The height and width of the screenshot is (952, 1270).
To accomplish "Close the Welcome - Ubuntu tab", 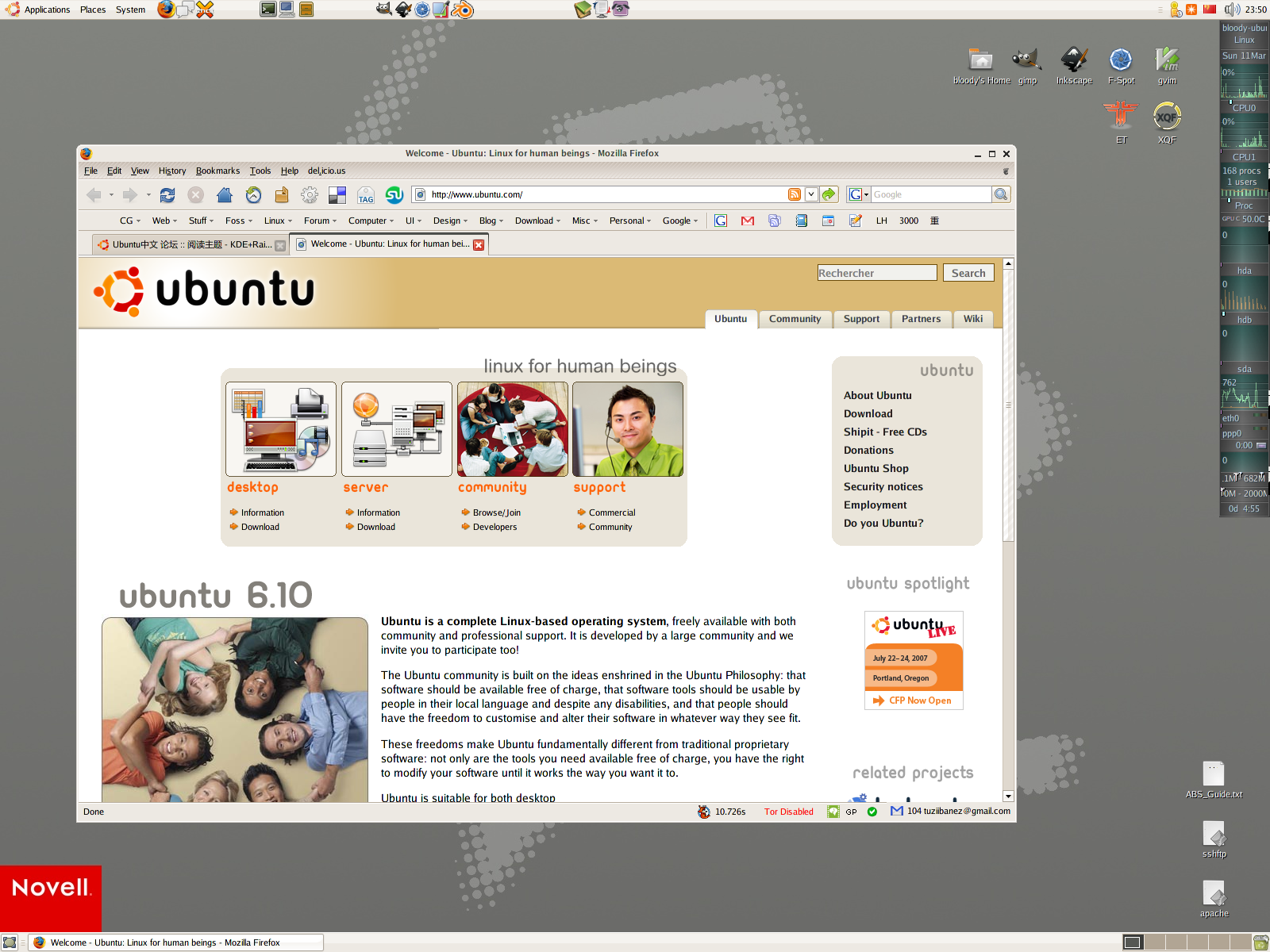I will tap(479, 245).
